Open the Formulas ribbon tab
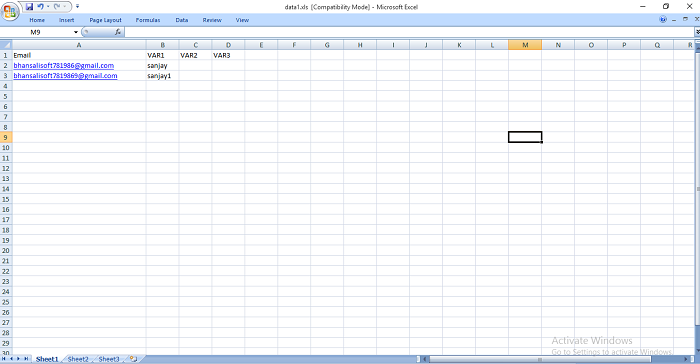Screen dimensions: 700x364 pyautogui.click(x=148, y=20)
